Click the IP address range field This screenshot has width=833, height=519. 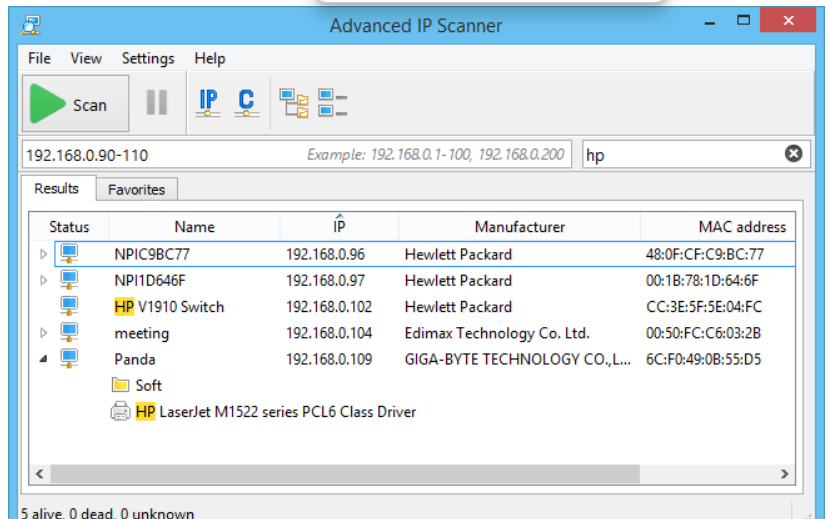coord(160,155)
